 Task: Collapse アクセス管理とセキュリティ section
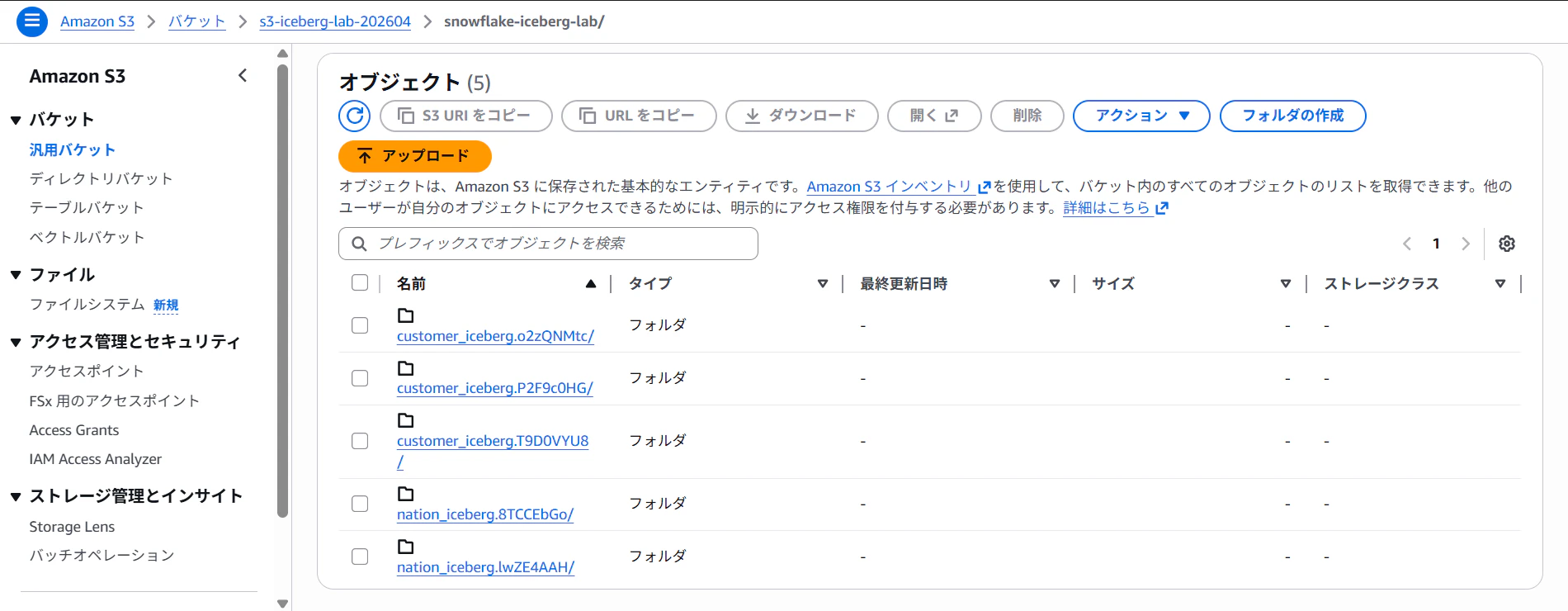point(16,342)
